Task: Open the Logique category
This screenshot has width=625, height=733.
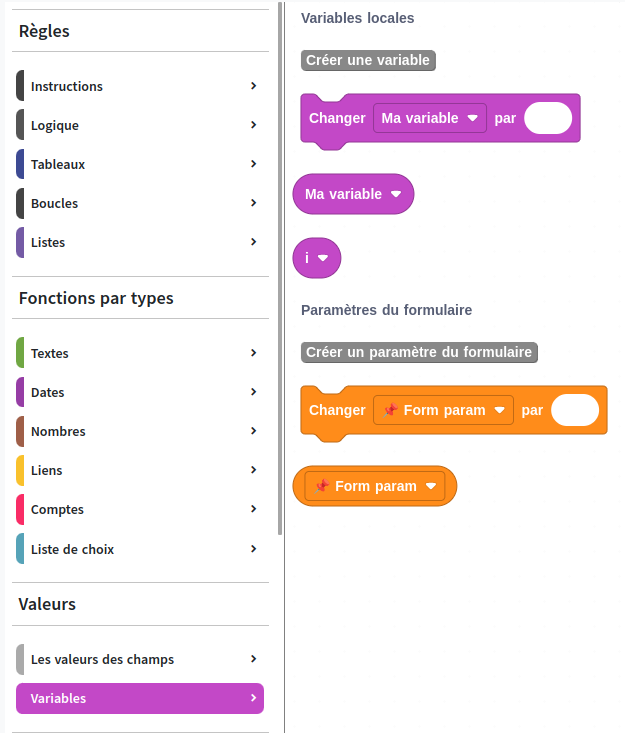Action: [x=55, y=125]
